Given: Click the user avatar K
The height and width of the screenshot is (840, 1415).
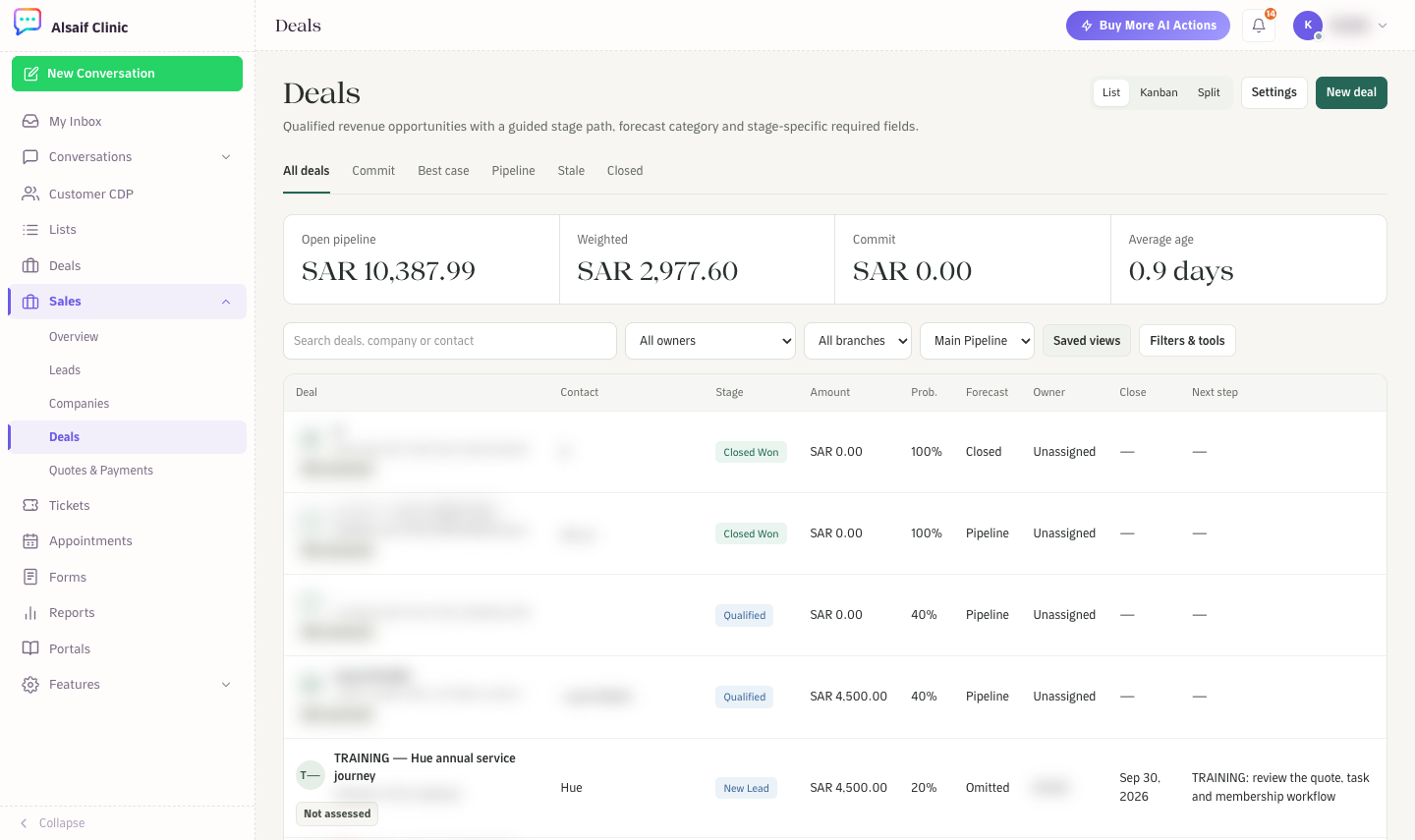Looking at the screenshot, I should 1308,26.
